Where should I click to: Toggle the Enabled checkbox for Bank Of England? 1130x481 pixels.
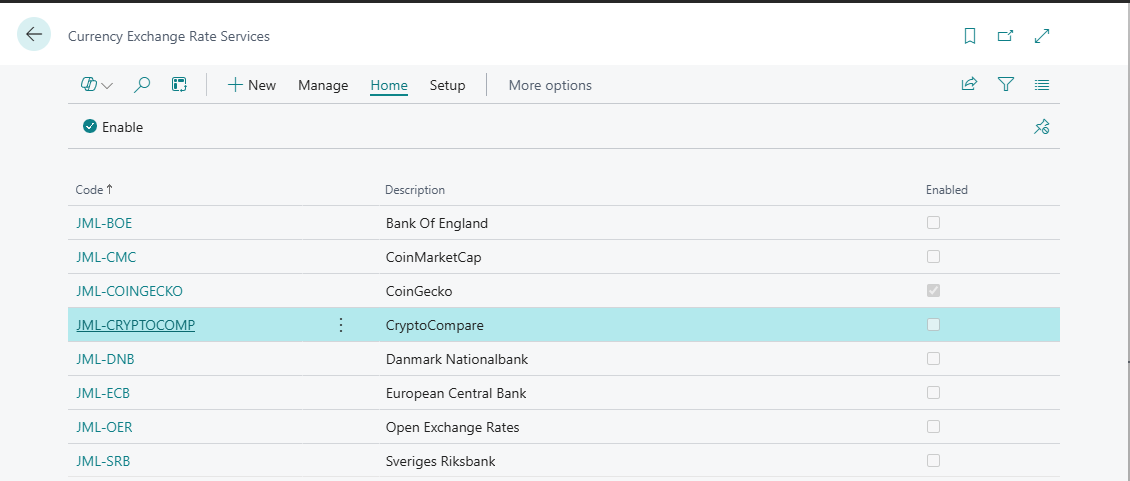pyautogui.click(x=933, y=223)
